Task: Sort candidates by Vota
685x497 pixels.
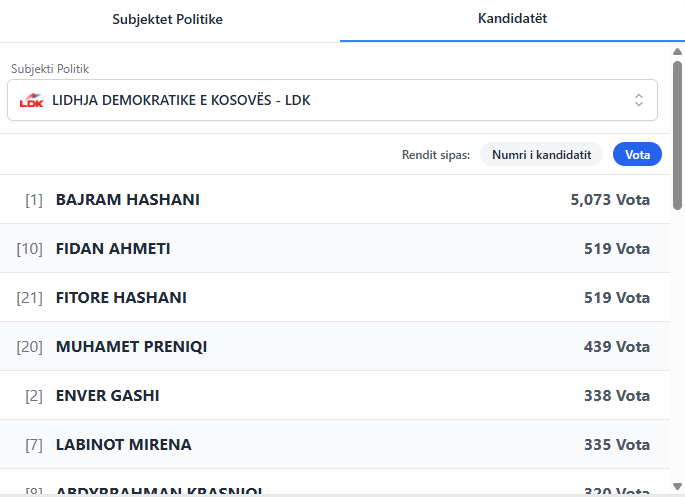Action: (x=637, y=154)
